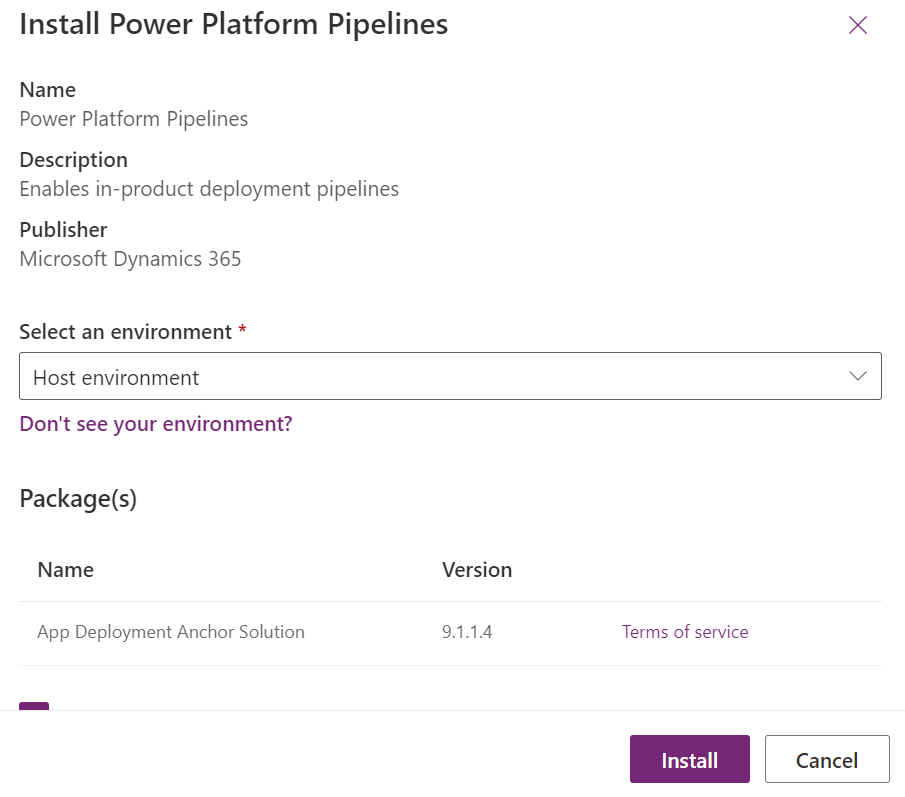
Task: Click the Power Platform Pipelines name value
Action: pos(134,119)
